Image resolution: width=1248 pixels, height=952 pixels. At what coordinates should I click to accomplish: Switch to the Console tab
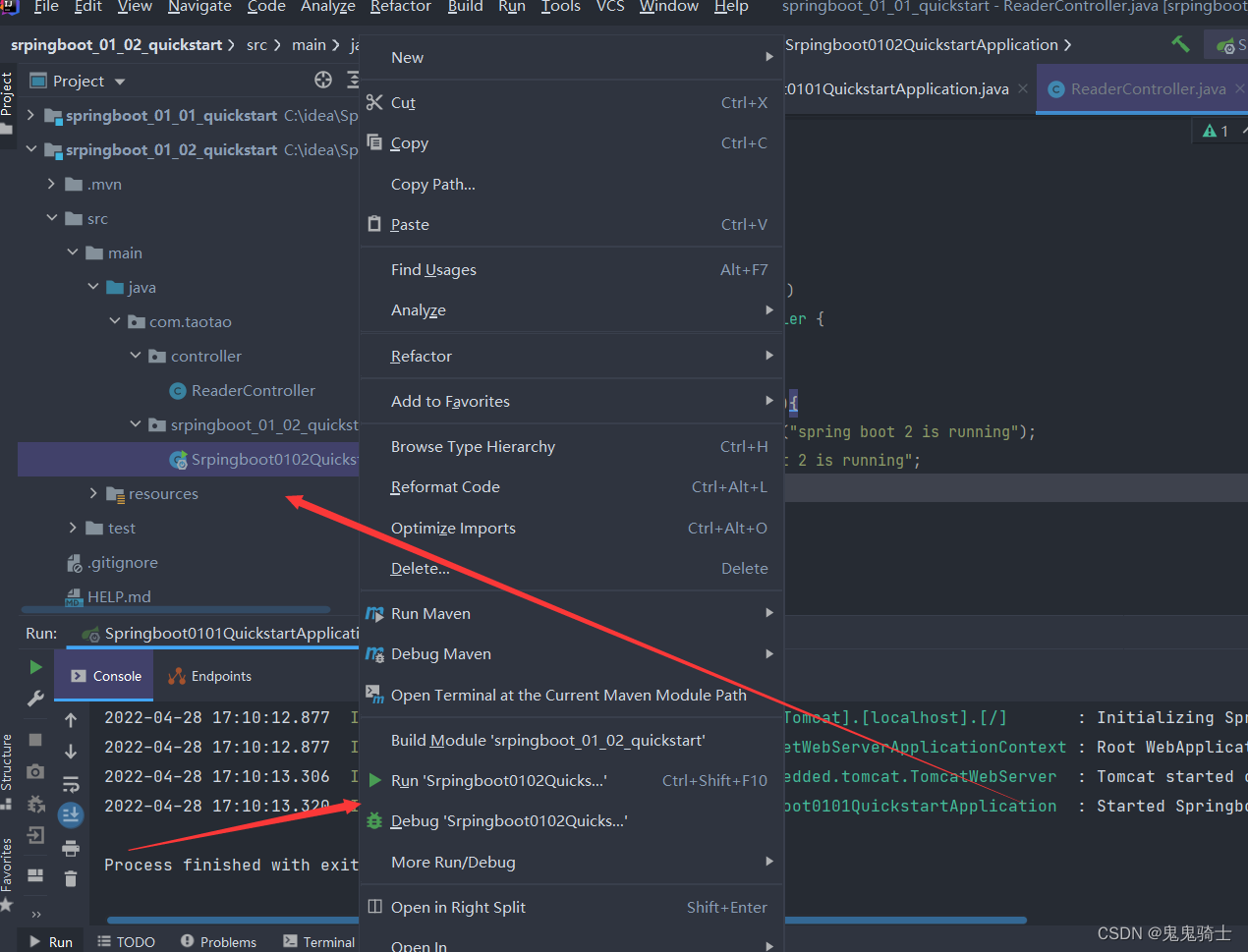pos(106,676)
